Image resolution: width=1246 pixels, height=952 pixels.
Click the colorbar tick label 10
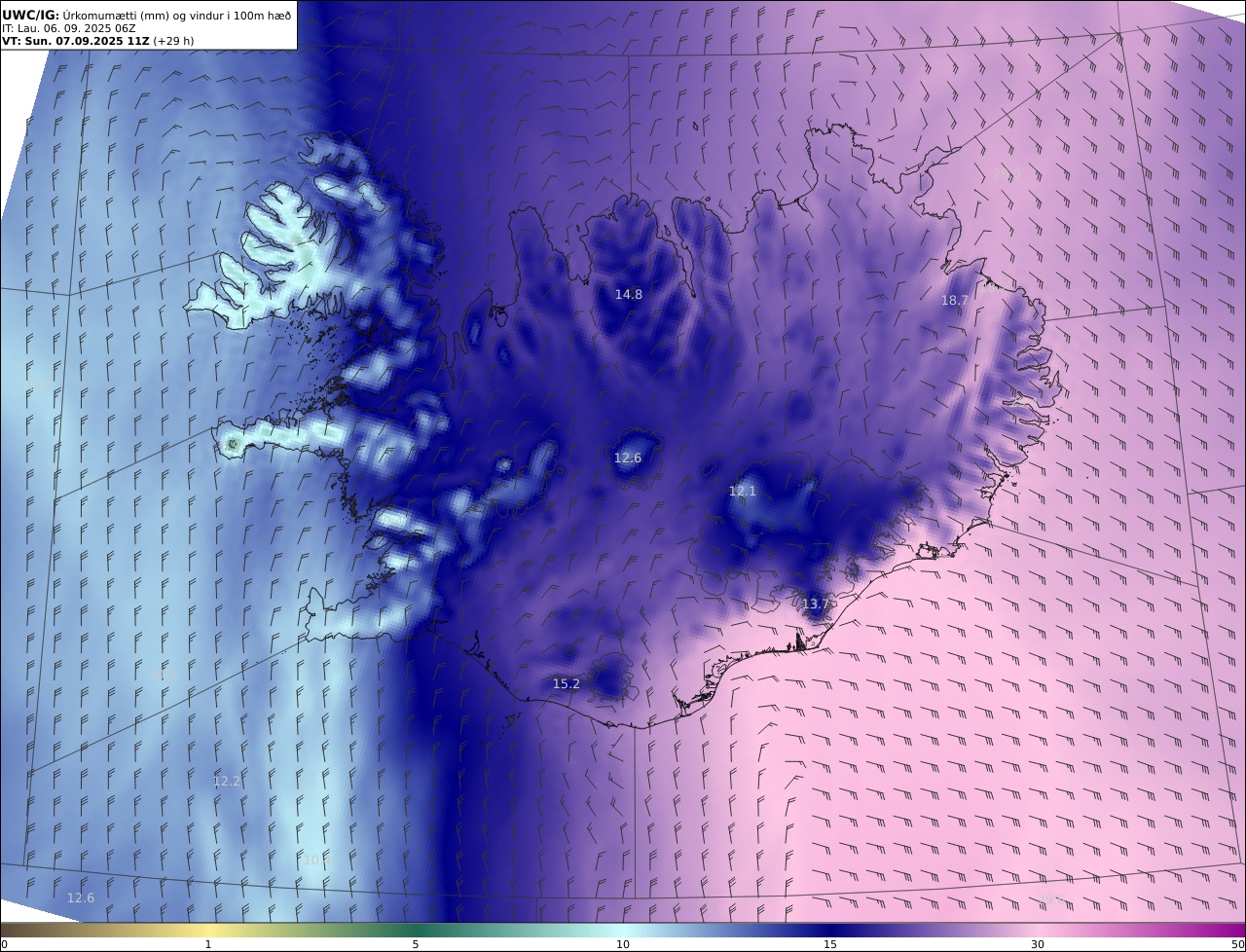pyautogui.click(x=623, y=944)
